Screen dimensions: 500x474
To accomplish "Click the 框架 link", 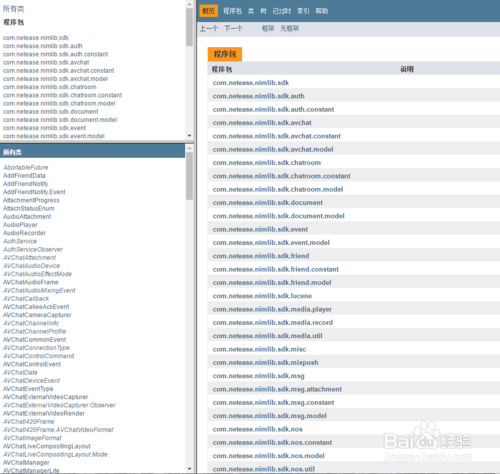I will tap(268, 28).
